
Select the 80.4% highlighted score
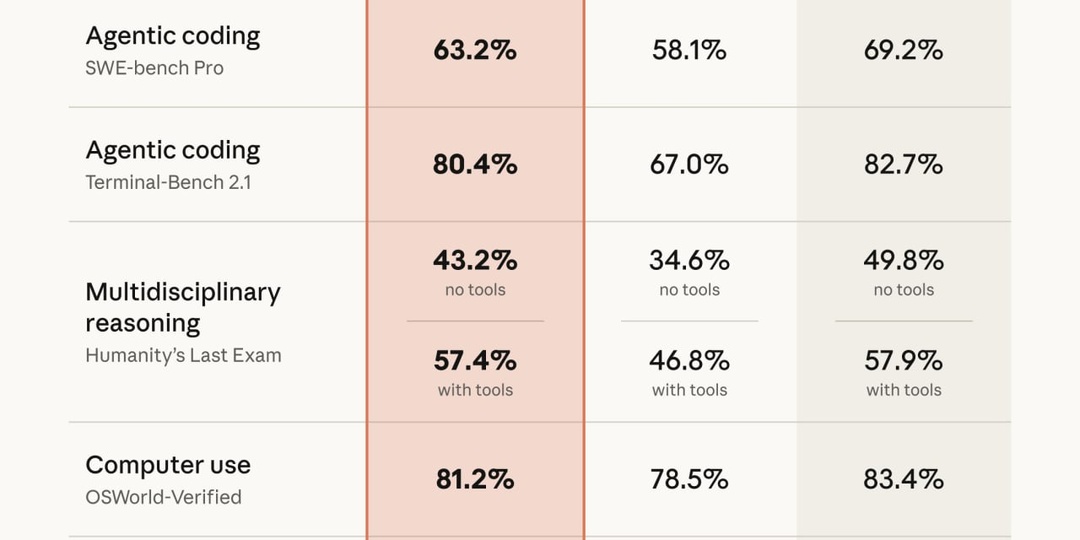pos(475,165)
